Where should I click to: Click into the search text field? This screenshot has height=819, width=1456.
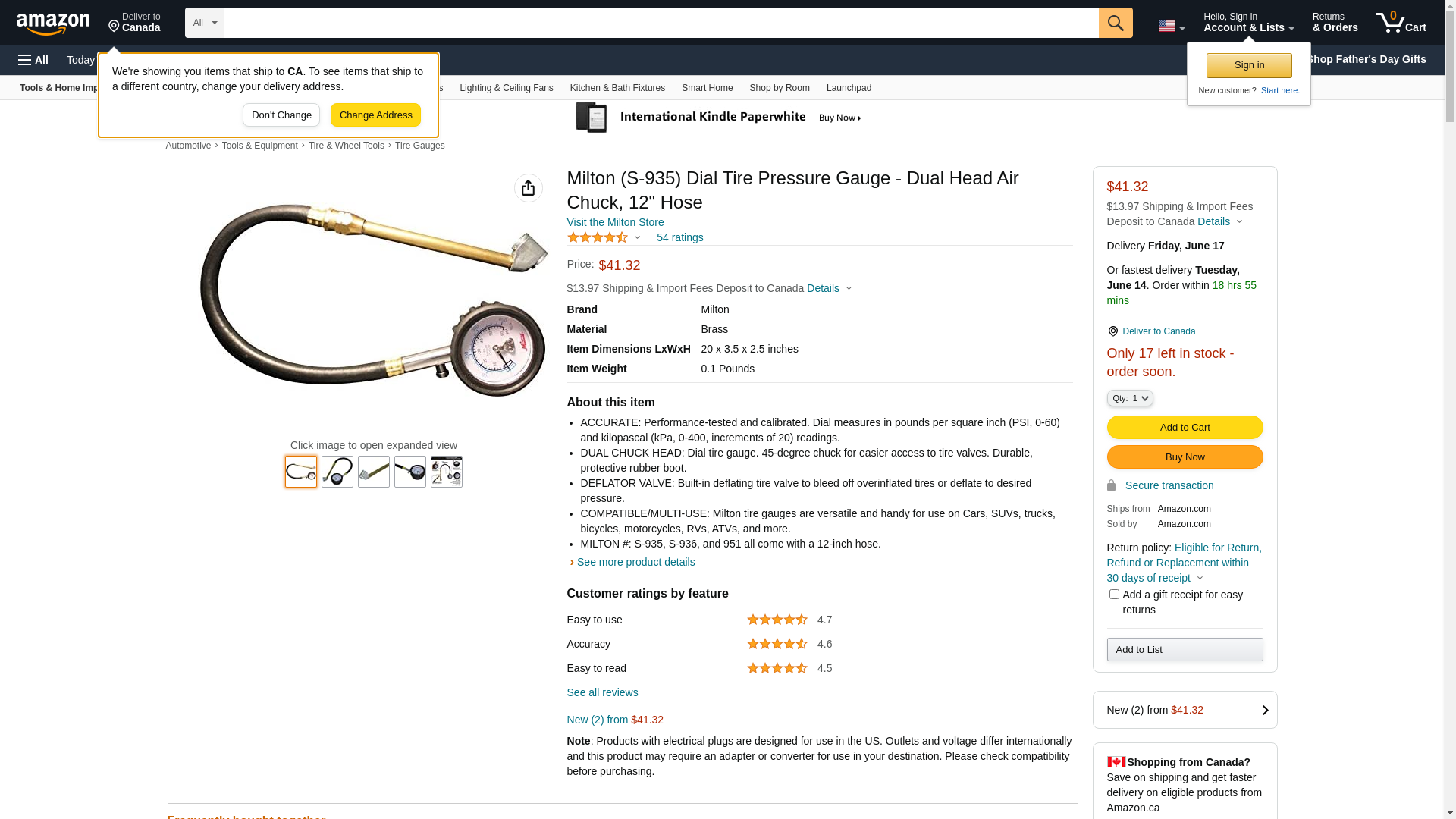click(661, 23)
